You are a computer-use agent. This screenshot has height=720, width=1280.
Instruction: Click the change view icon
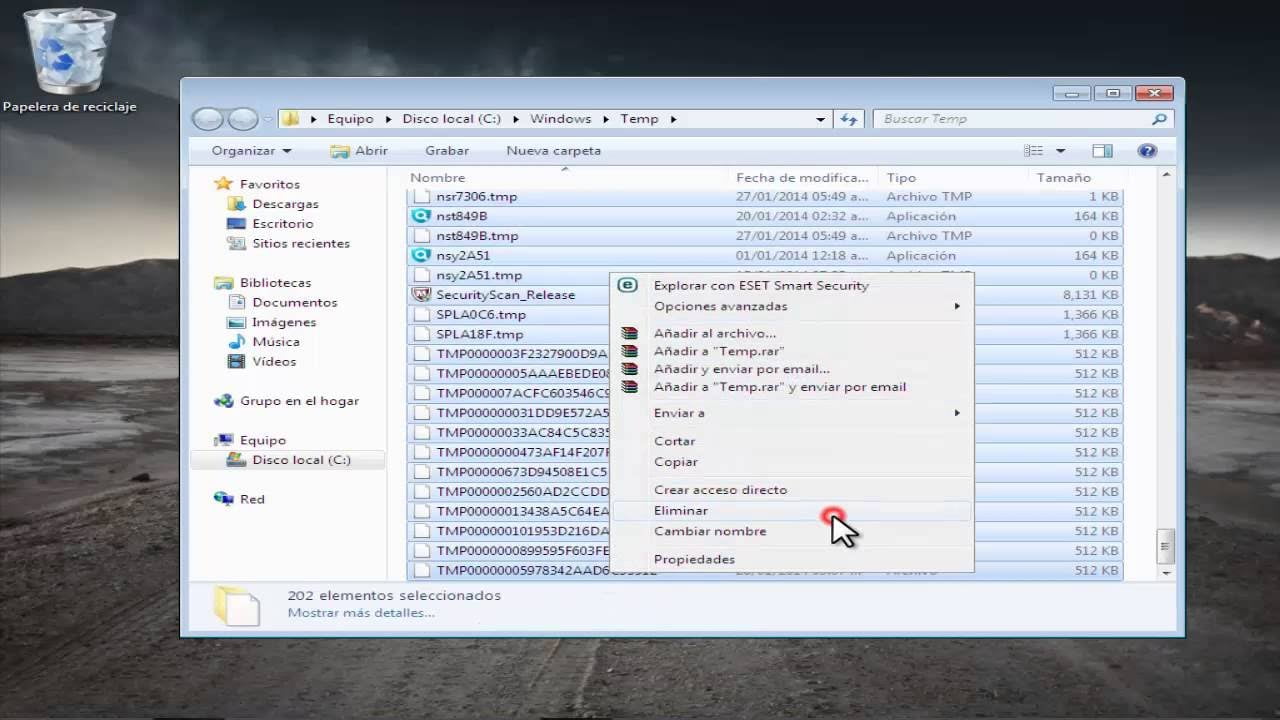(1034, 151)
